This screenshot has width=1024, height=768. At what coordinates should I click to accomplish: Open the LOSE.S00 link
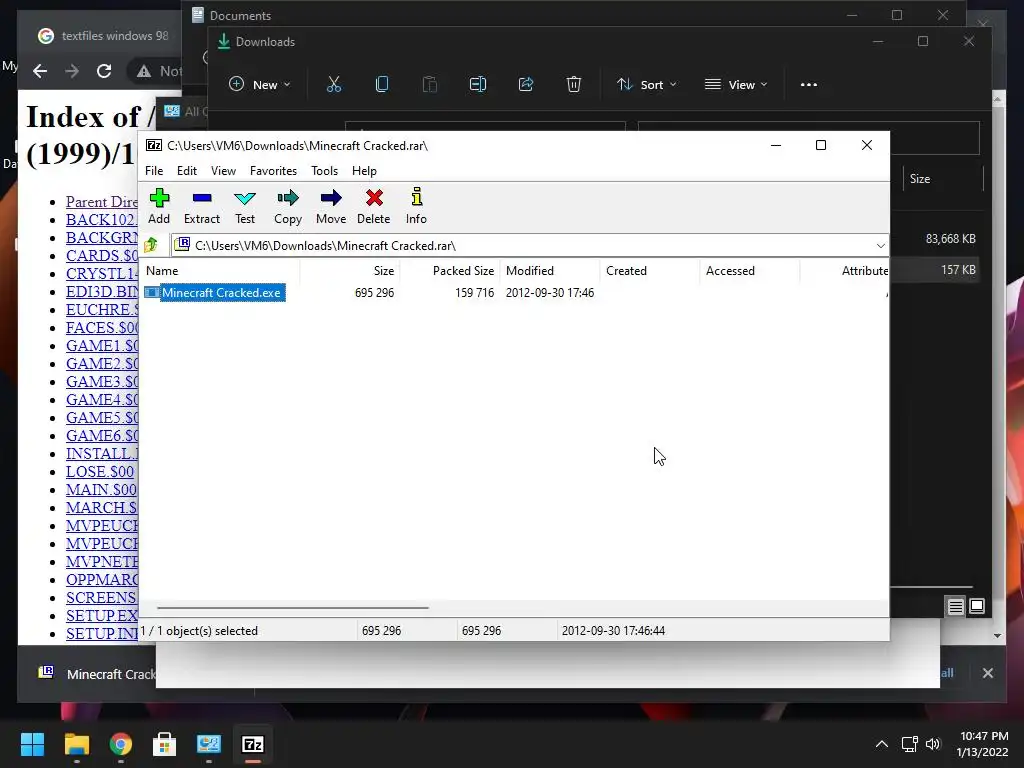[100, 472]
